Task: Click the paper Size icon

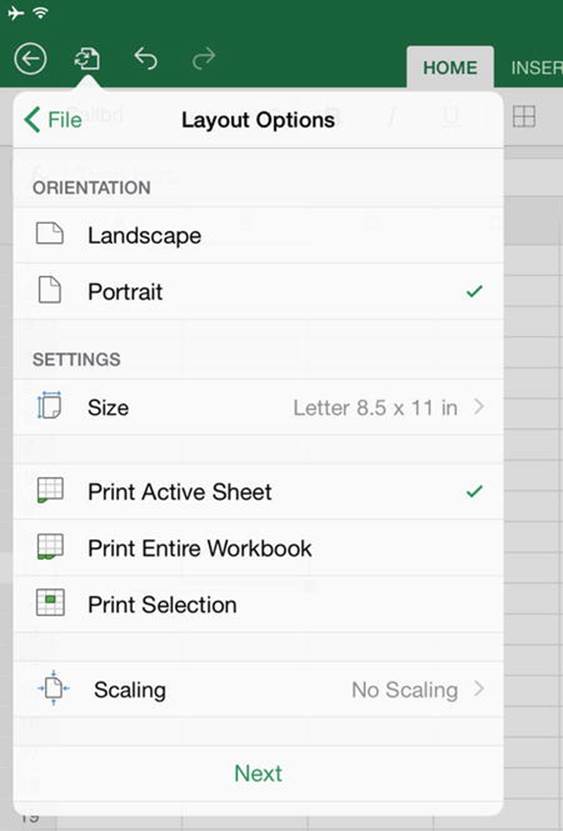Action: tap(49, 405)
